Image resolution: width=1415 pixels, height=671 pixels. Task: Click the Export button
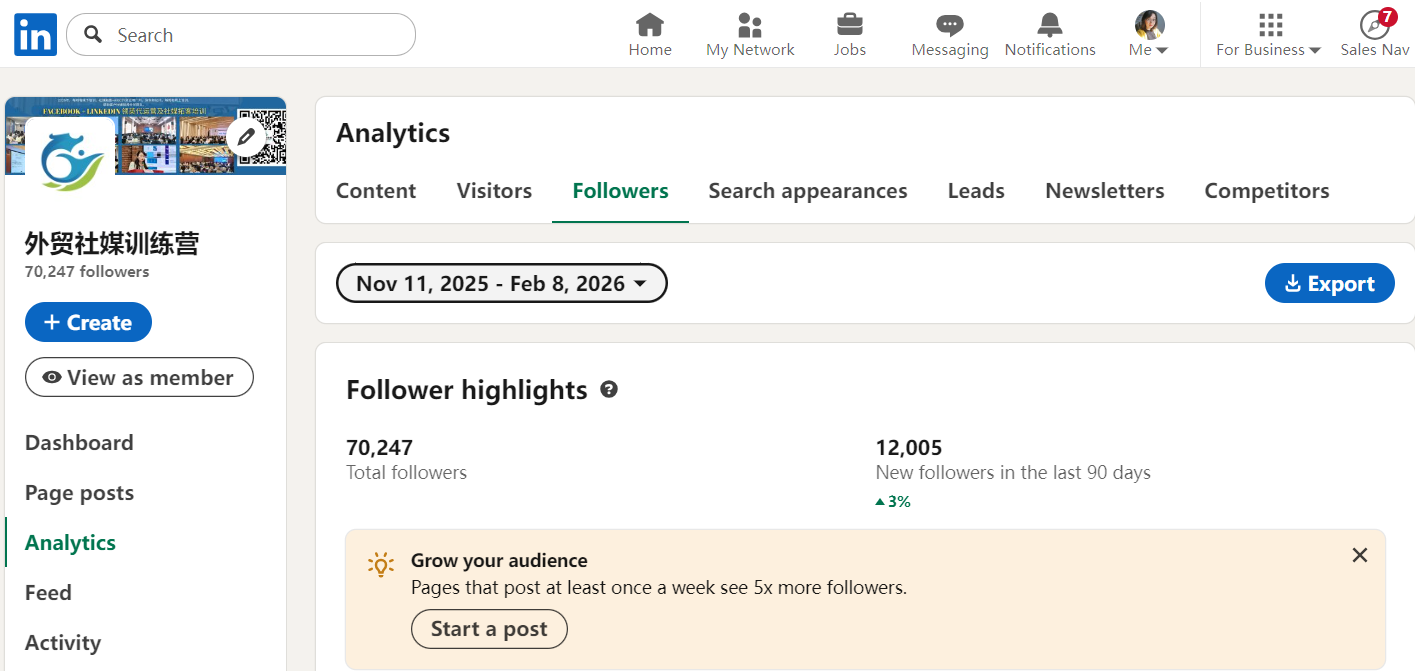pos(1329,284)
